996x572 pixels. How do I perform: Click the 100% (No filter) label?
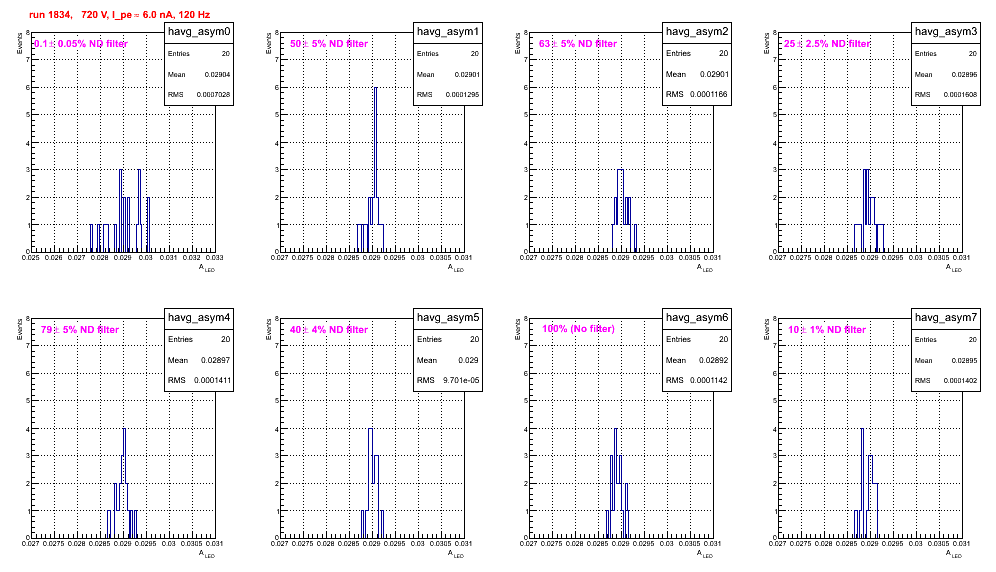click(578, 329)
